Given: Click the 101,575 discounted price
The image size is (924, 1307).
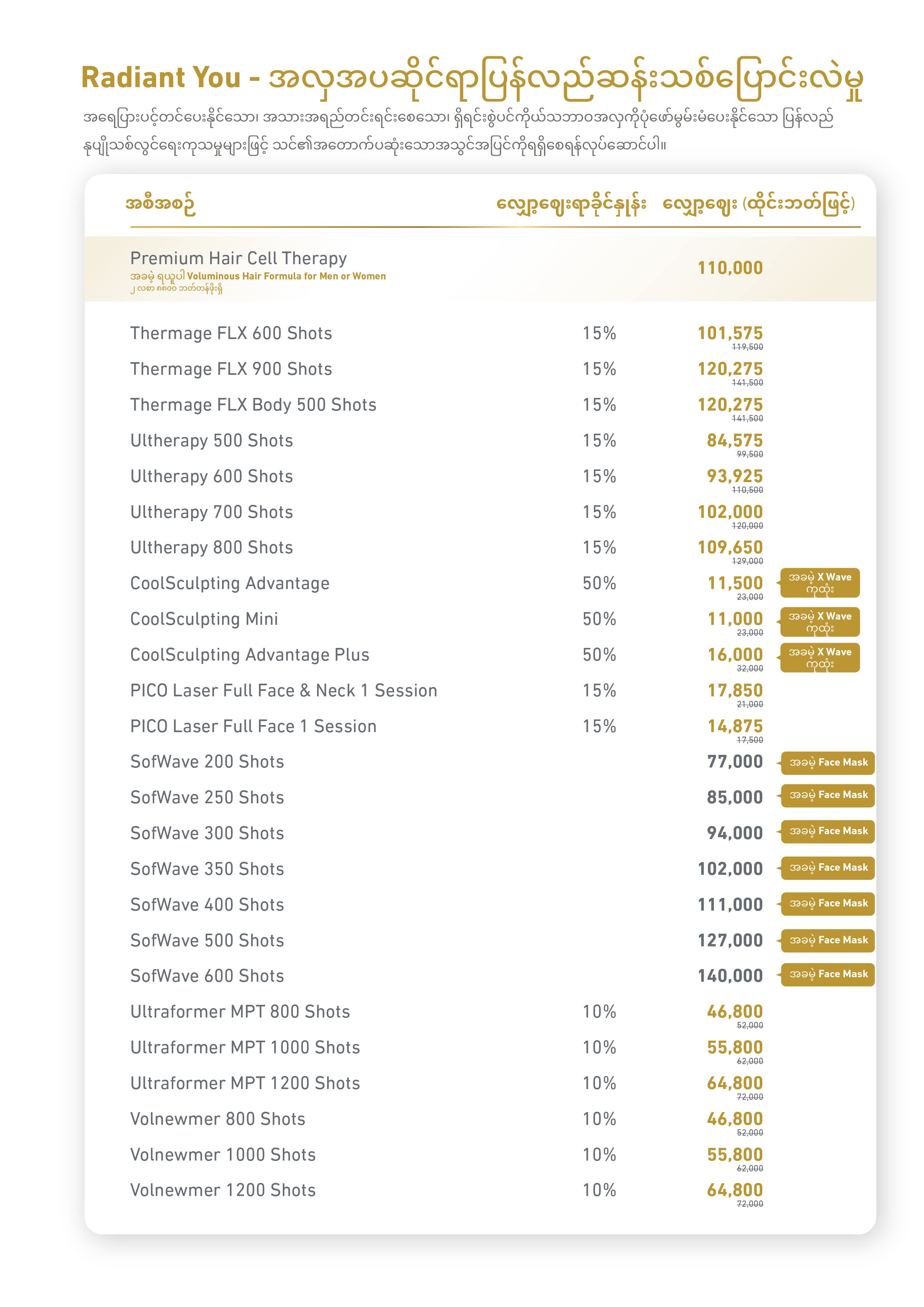Looking at the screenshot, I should pos(730,333).
